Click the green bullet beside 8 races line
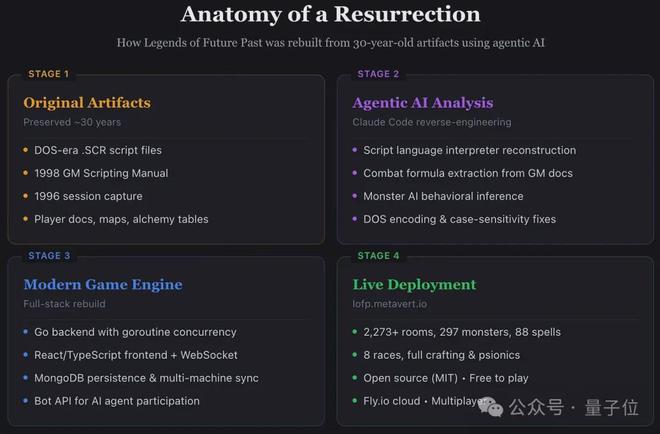Viewport: 660px width, 434px height. tap(354, 355)
